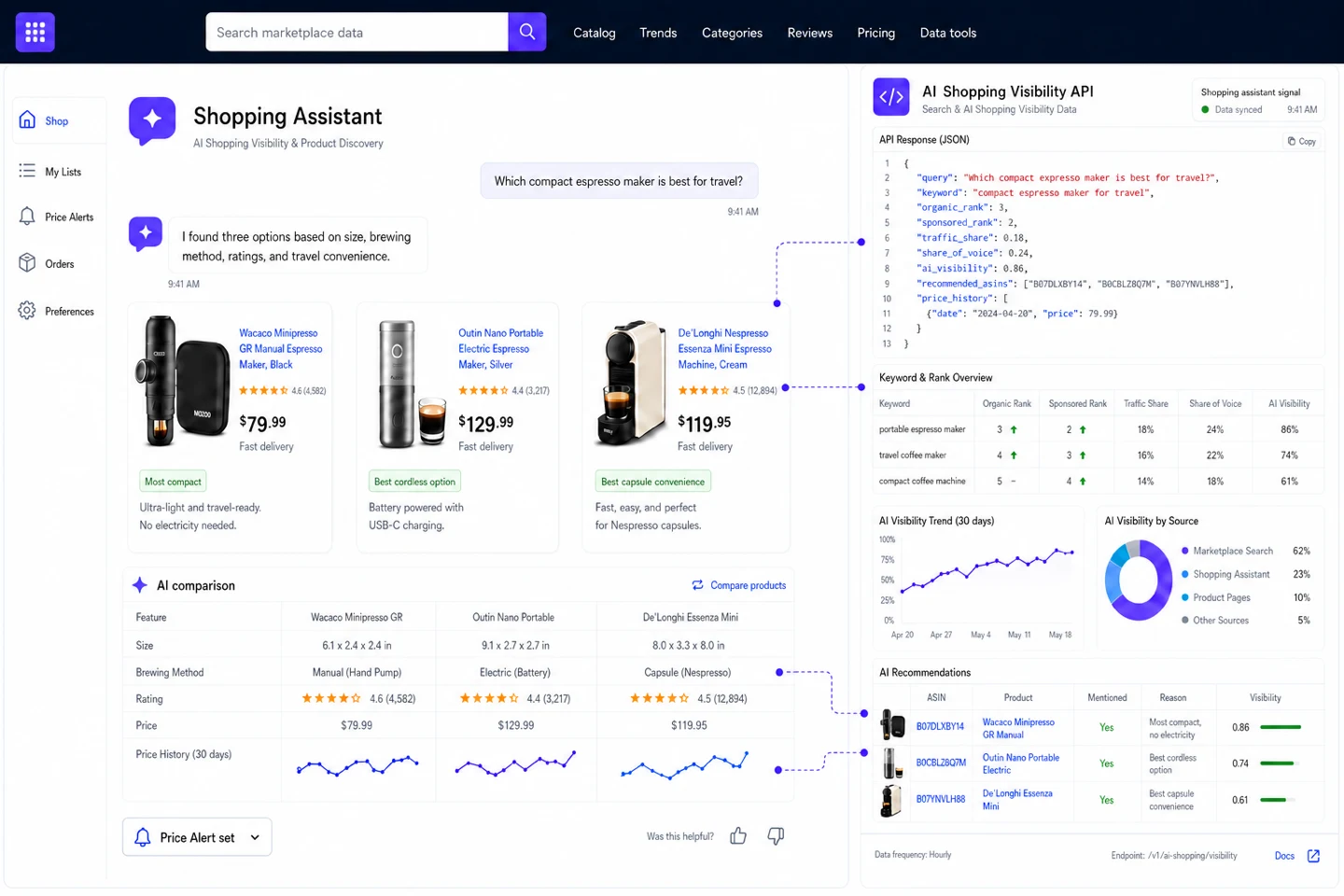Image resolution: width=1344 pixels, height=896 pixels.
Task: Open Wacaco Minipresso GR product link
Action: (281, 349)
